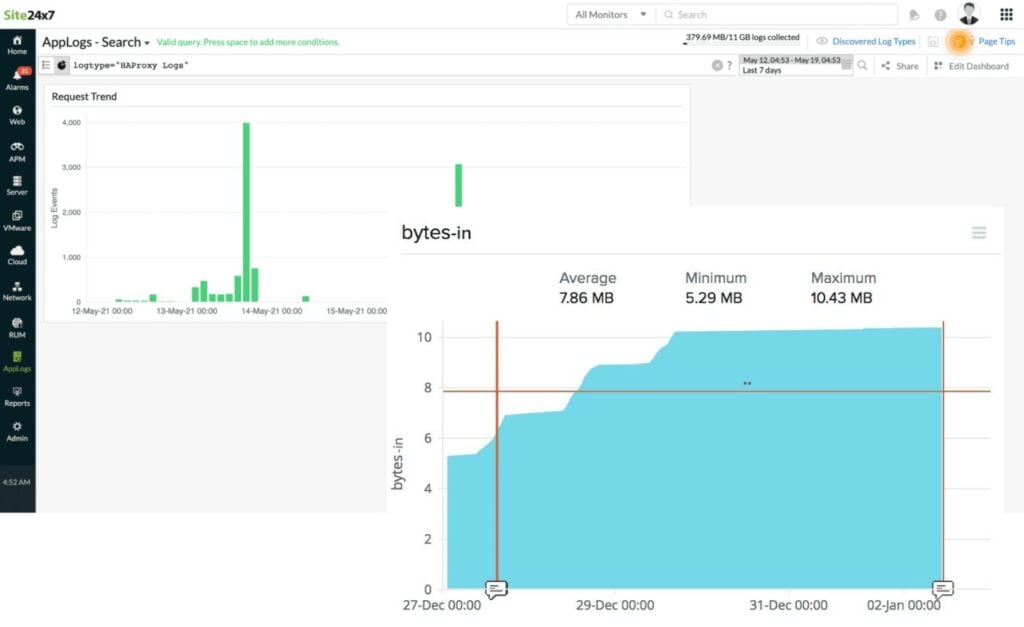Click the right annotation comment marker on chart
This screenshot has width=1024, height=627.
point(942,590)
